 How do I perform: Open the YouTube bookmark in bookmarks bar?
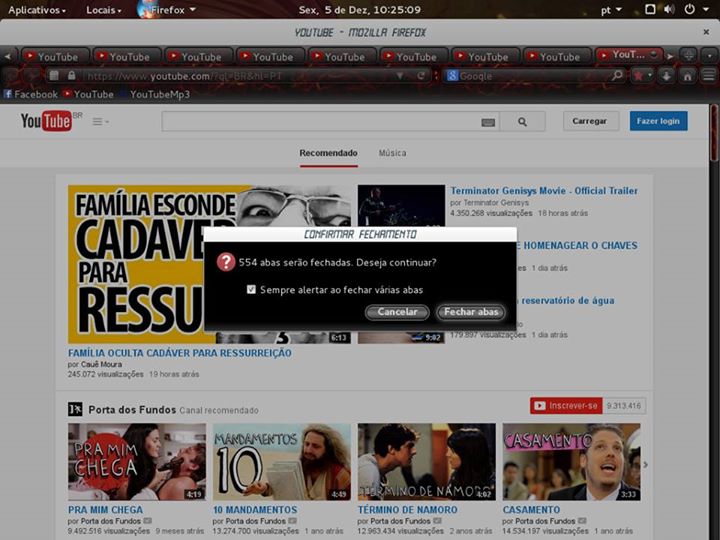click(88, 94)
